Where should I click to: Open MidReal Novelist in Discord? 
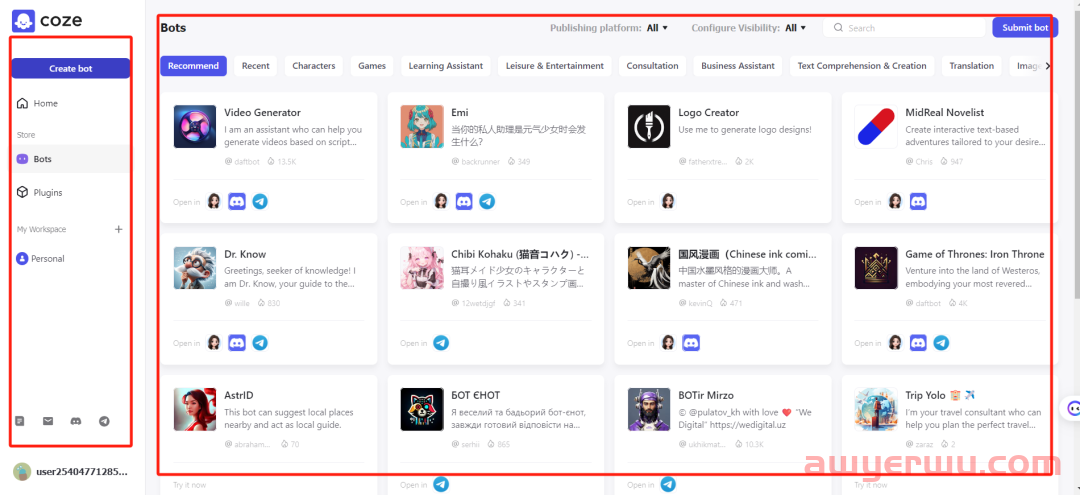pyautogui.click(x=918, y=202)
